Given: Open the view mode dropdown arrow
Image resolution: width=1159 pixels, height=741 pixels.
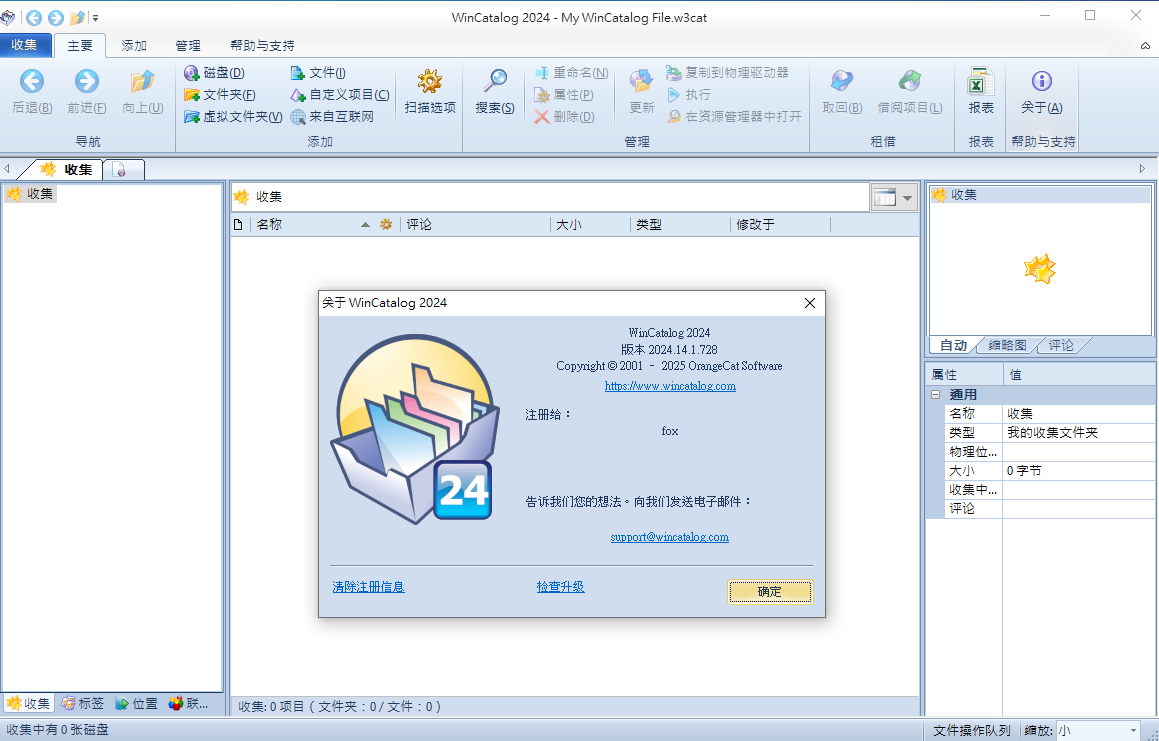Looking at the screenshot, I should point(908,197).
